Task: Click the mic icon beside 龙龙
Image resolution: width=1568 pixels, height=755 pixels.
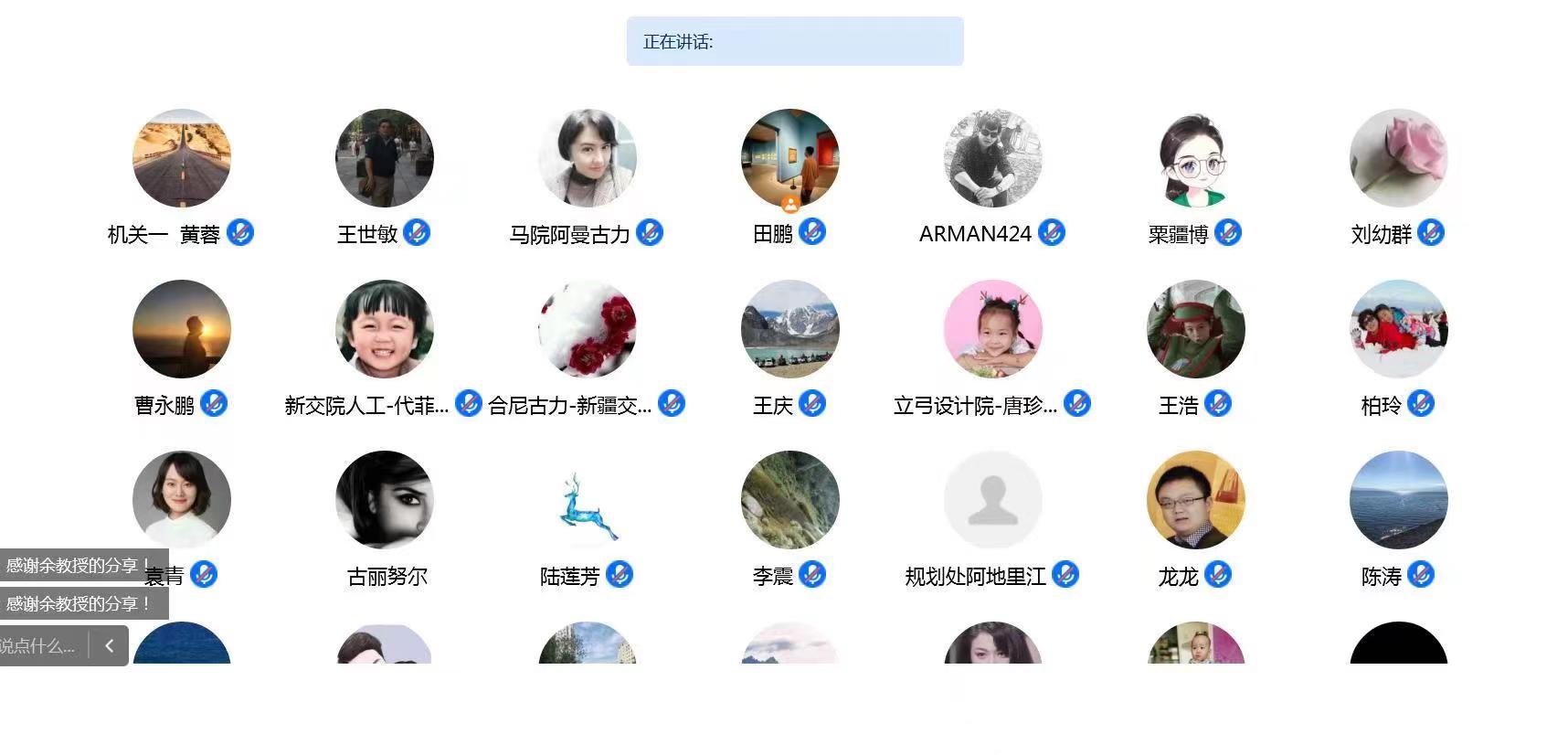Action: [x=1218, y=574]
